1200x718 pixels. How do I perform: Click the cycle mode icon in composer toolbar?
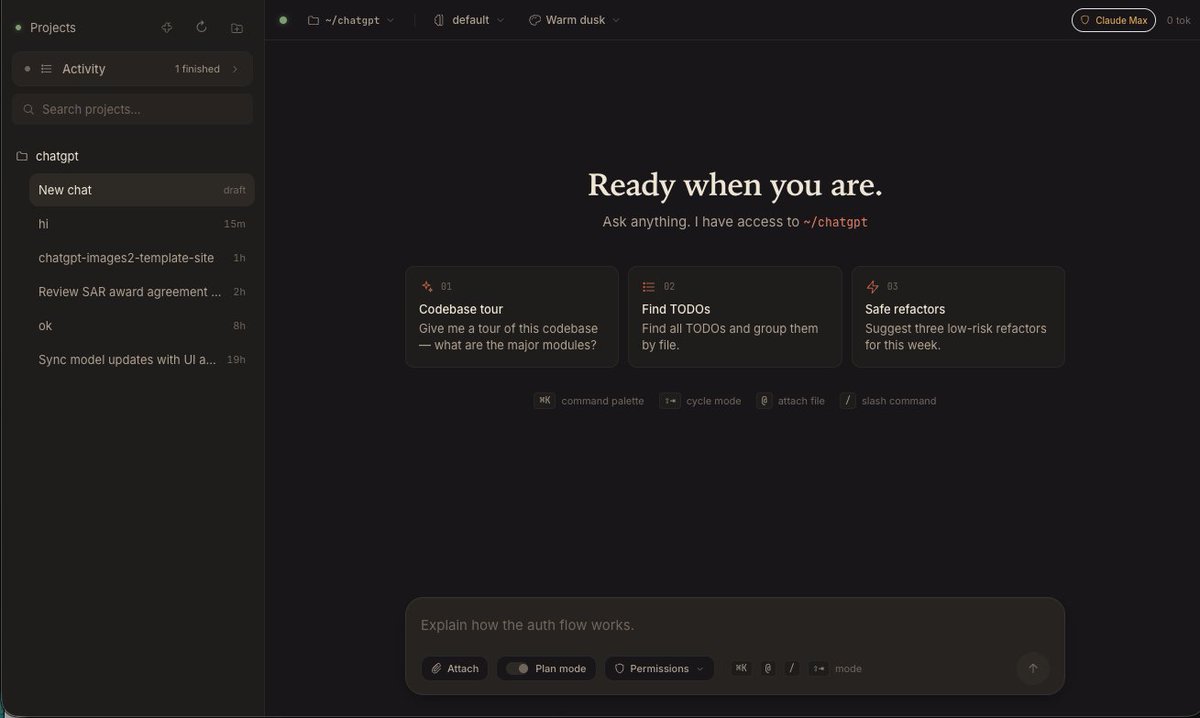point(818,668)
